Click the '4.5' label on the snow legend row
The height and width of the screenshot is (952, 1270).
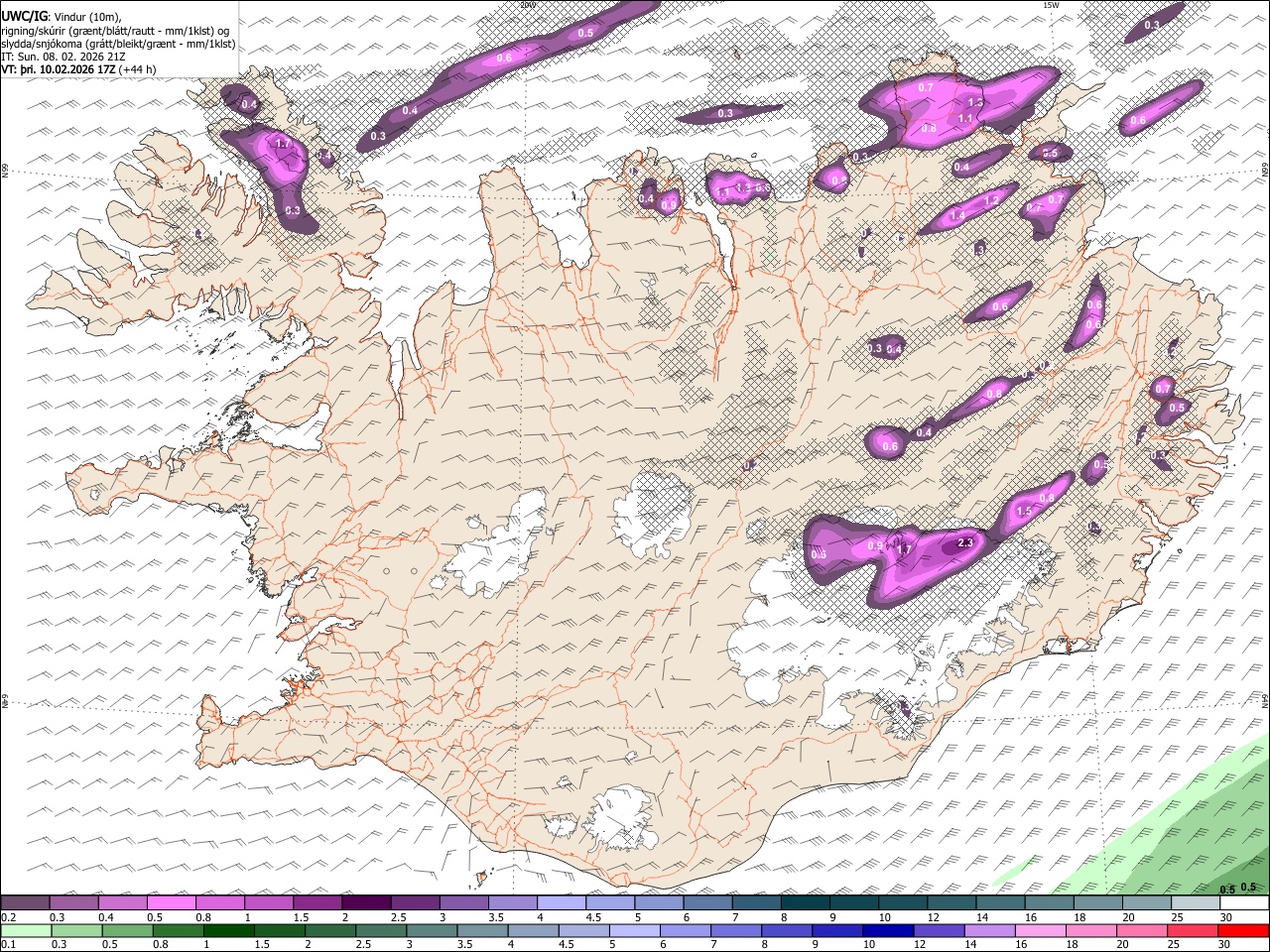pyautogui.click(x=593, y=917)
